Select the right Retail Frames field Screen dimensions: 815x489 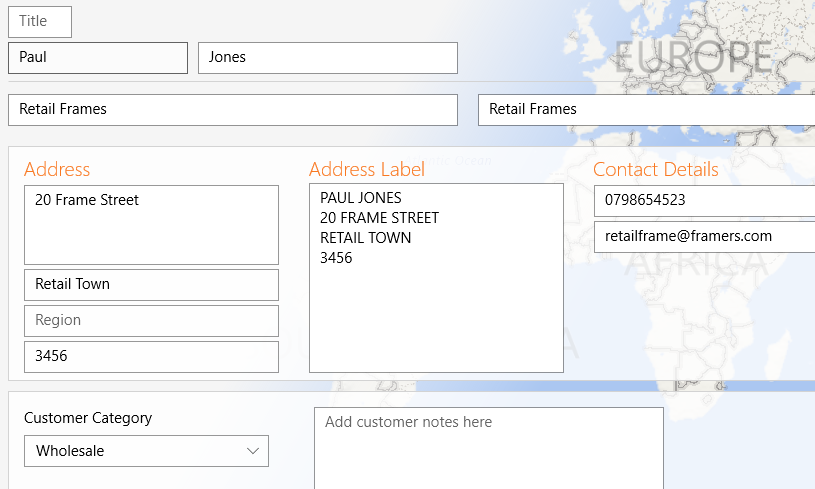647,110
